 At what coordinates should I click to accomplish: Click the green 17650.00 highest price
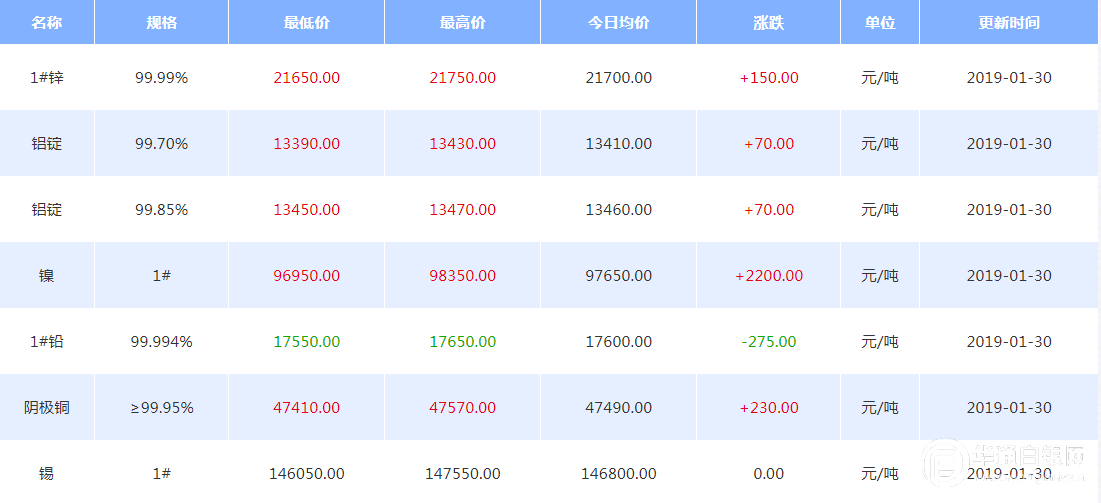pos(462,341)
